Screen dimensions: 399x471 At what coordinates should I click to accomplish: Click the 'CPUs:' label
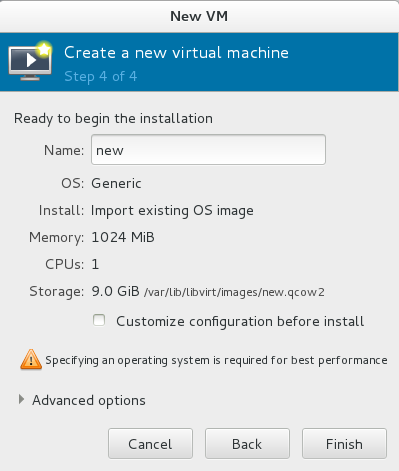65,264
